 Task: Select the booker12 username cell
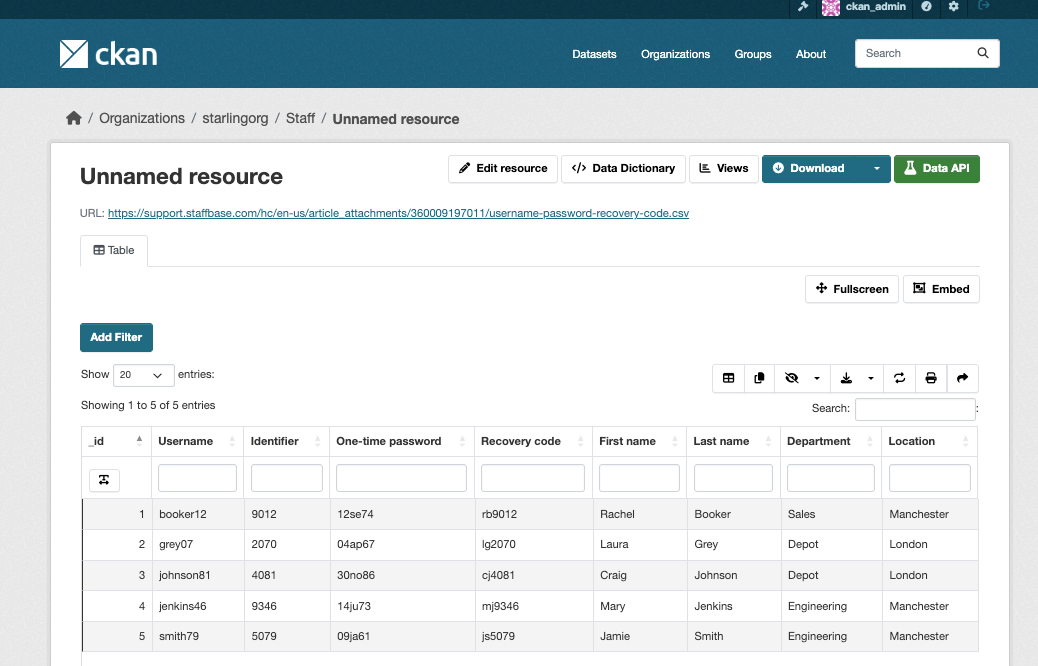(x=198, y=514)
